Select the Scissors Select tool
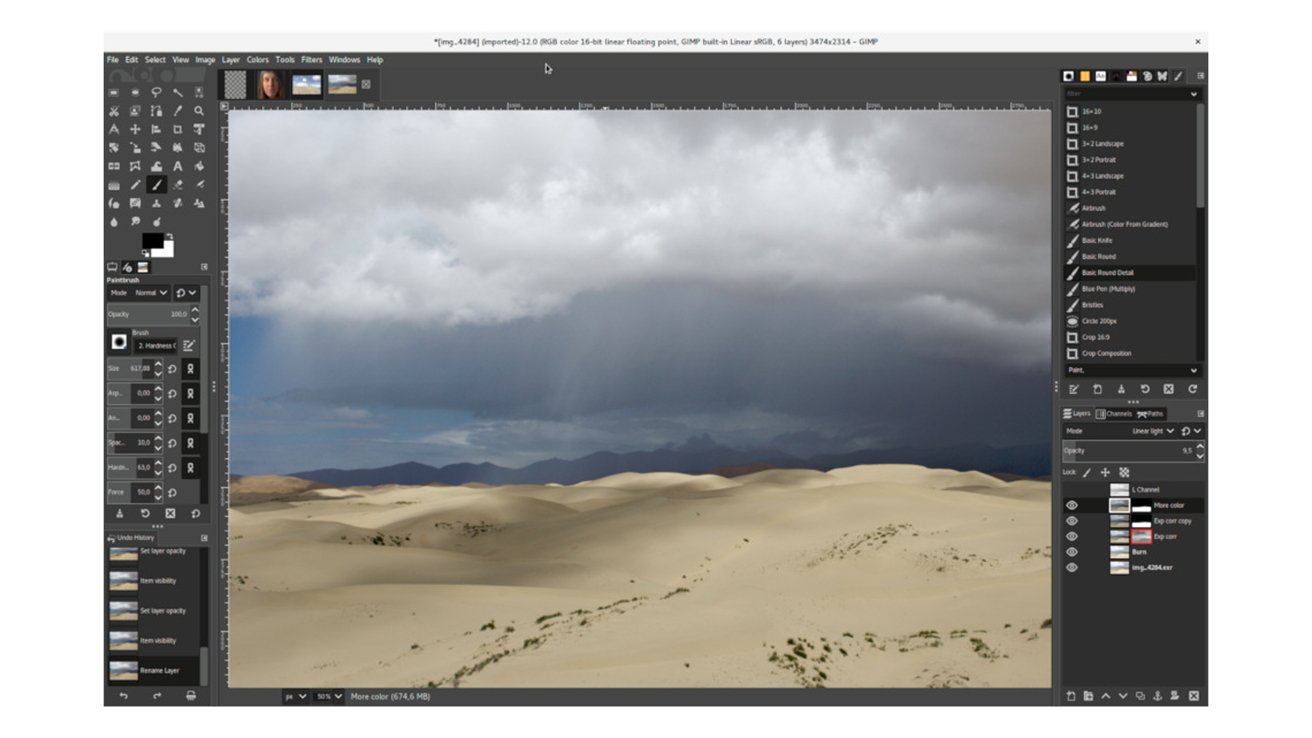This screenshot has width=1312, height=738. [114, 111]
